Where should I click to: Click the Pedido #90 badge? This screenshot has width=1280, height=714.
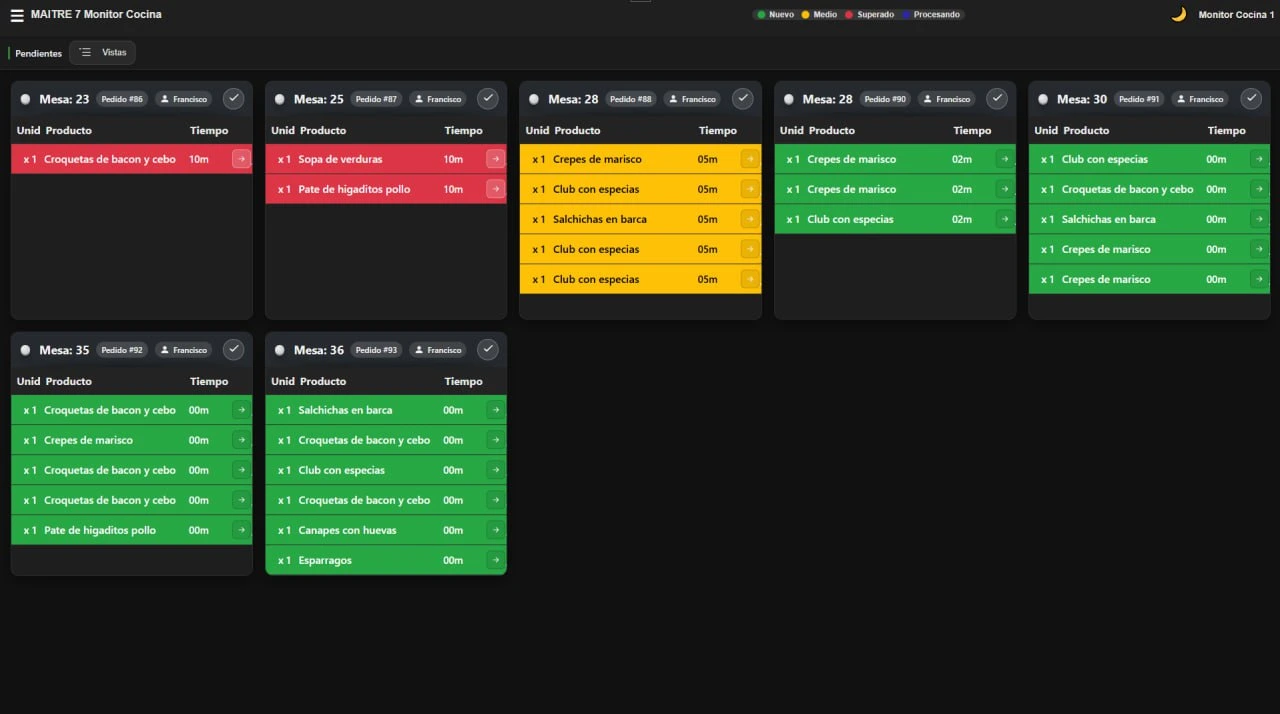[885, 99]
